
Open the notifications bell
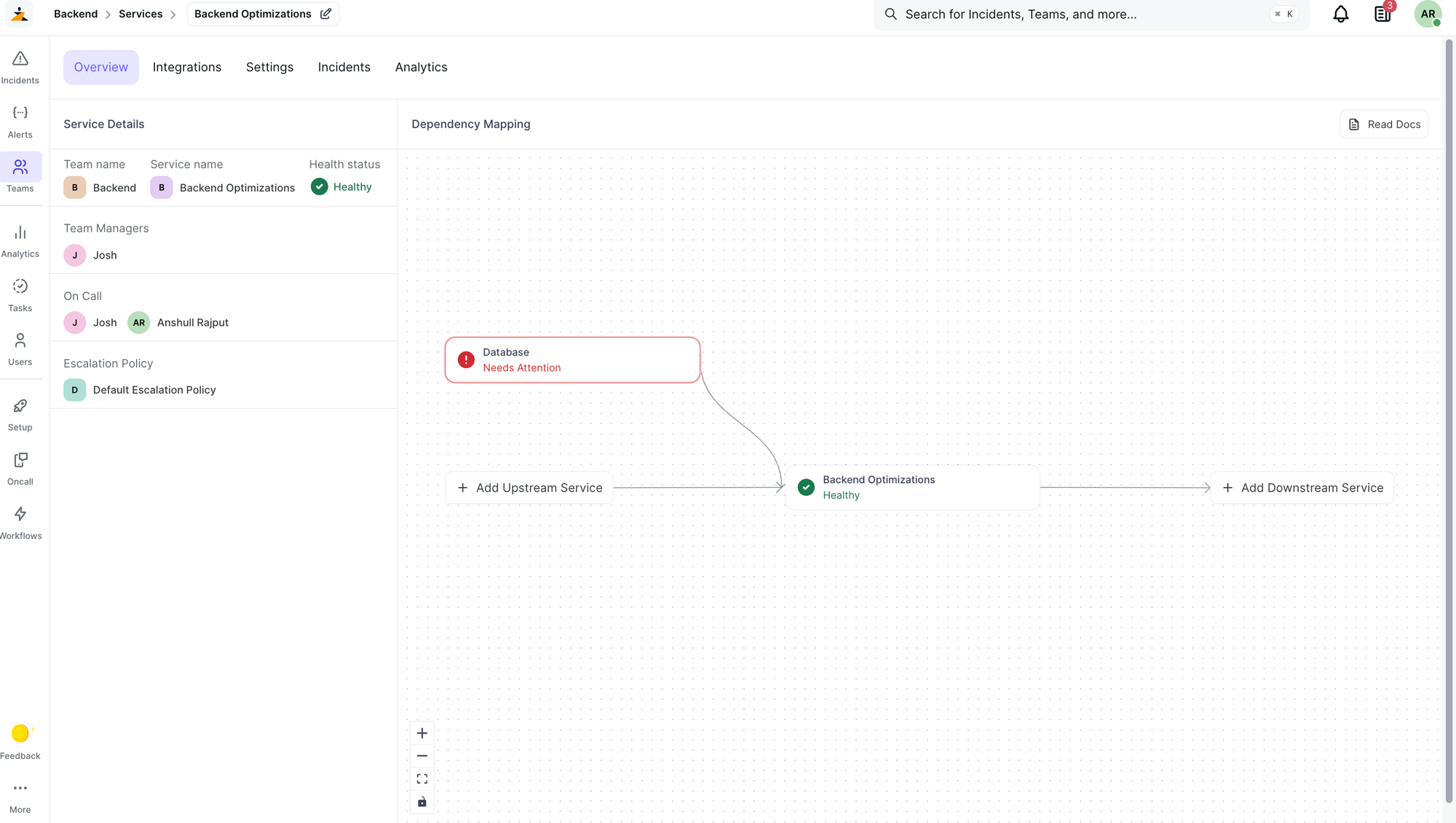(x=1341, y=14)
